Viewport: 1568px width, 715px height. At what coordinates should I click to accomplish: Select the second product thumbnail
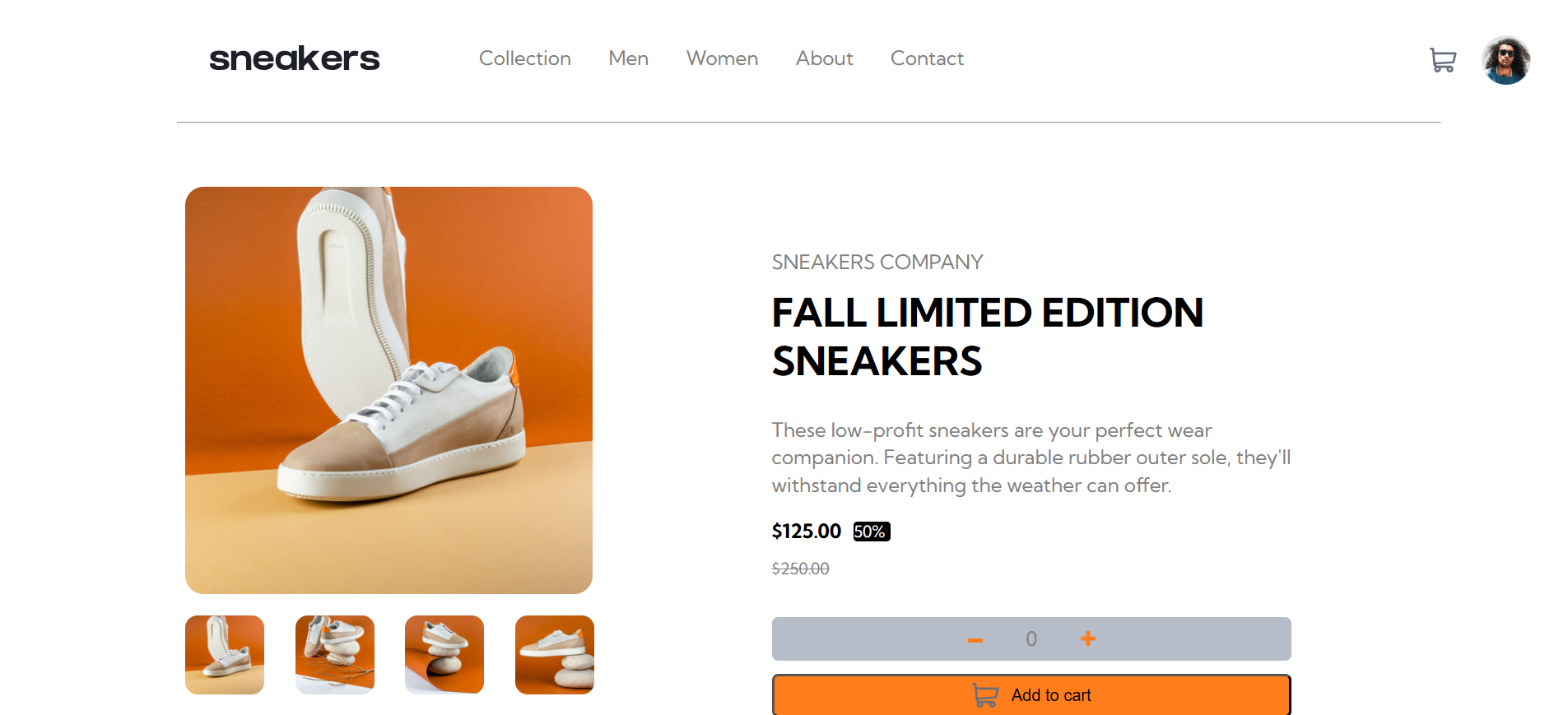click(335, 655)
